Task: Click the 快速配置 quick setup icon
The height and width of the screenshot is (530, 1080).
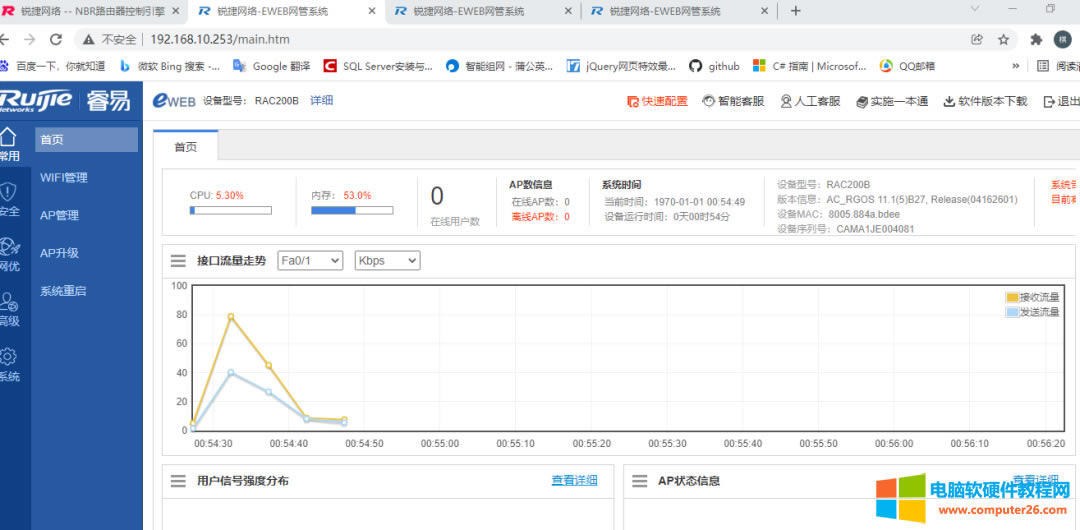Action: (632, 101)
